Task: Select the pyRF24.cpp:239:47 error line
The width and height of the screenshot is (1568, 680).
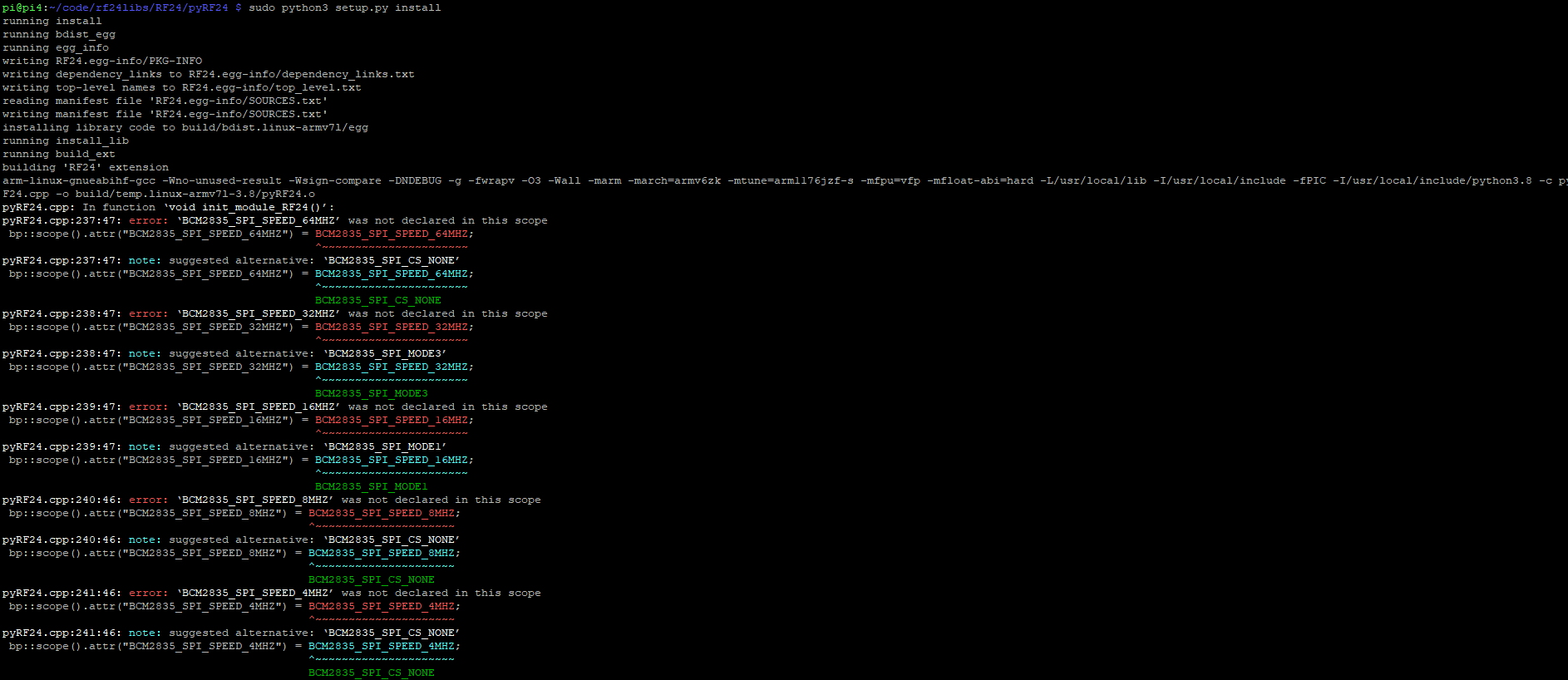Action: click(275, 407)
